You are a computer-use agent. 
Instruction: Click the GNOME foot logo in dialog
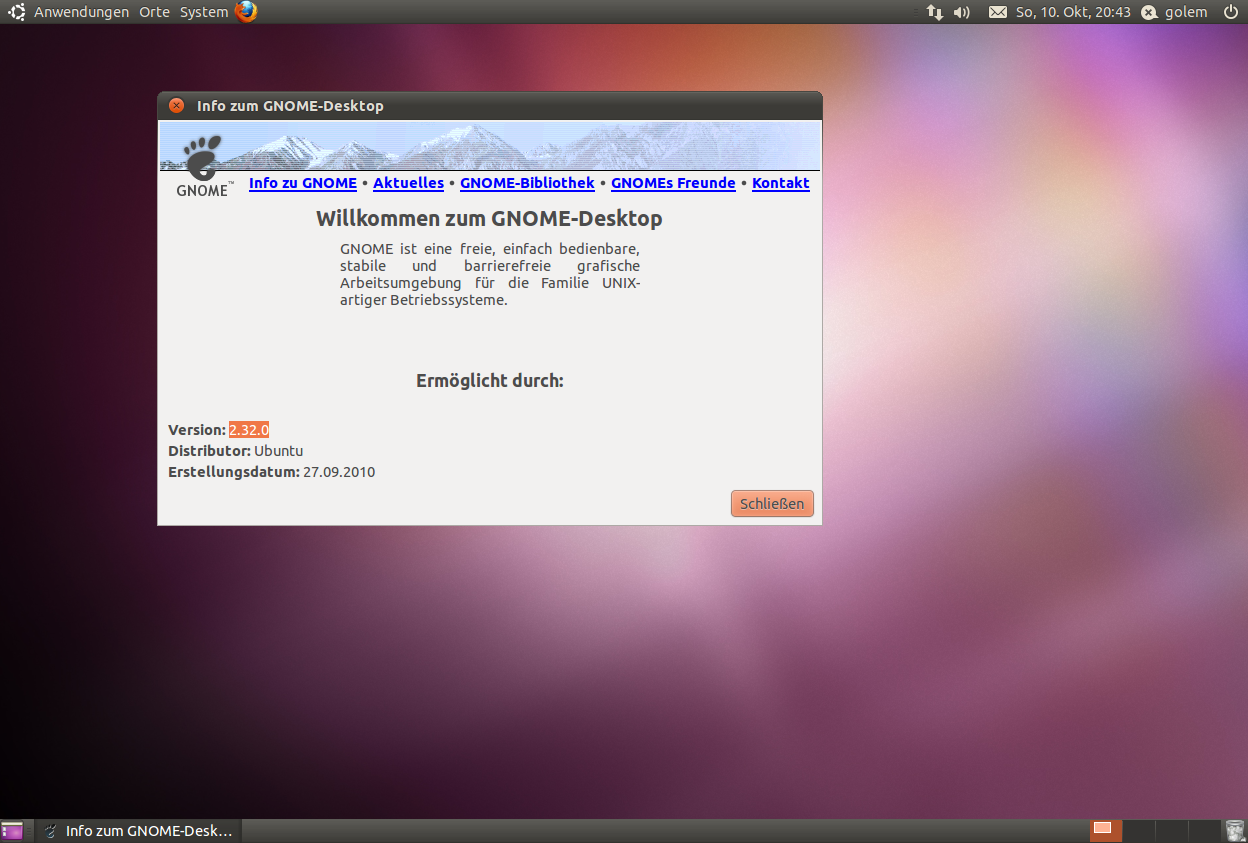coord(204,166)
